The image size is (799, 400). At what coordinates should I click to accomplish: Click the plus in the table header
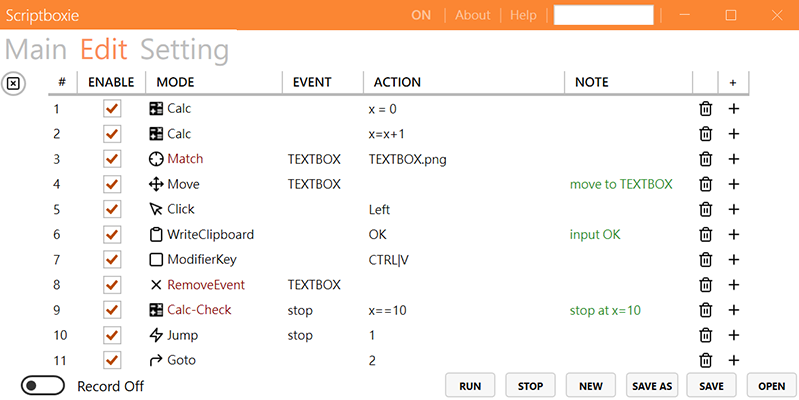point(733,83)
